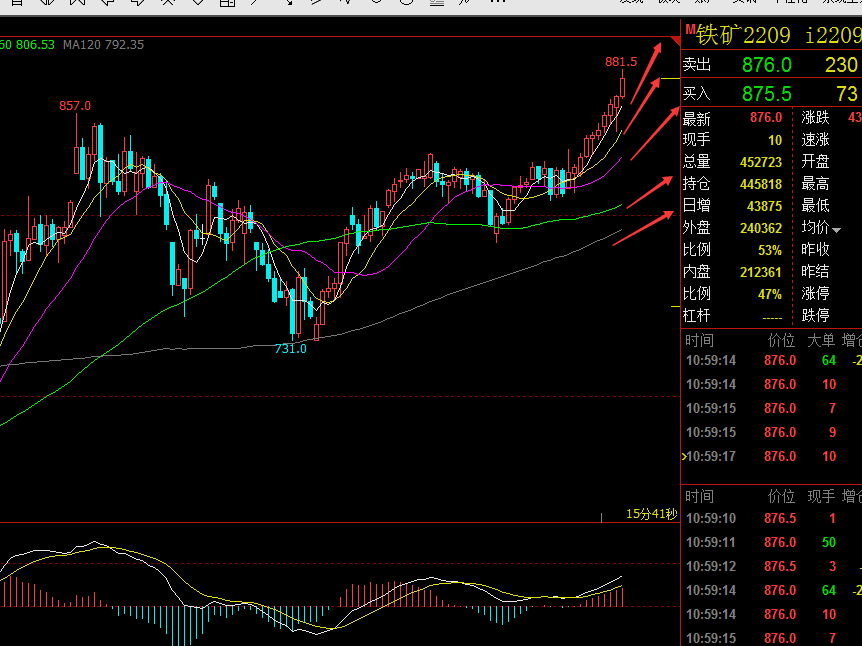The height and width of the screenshot is (646, 862).
Task: Expand the 均价 dropdown arrow
Action: point(836,230)
